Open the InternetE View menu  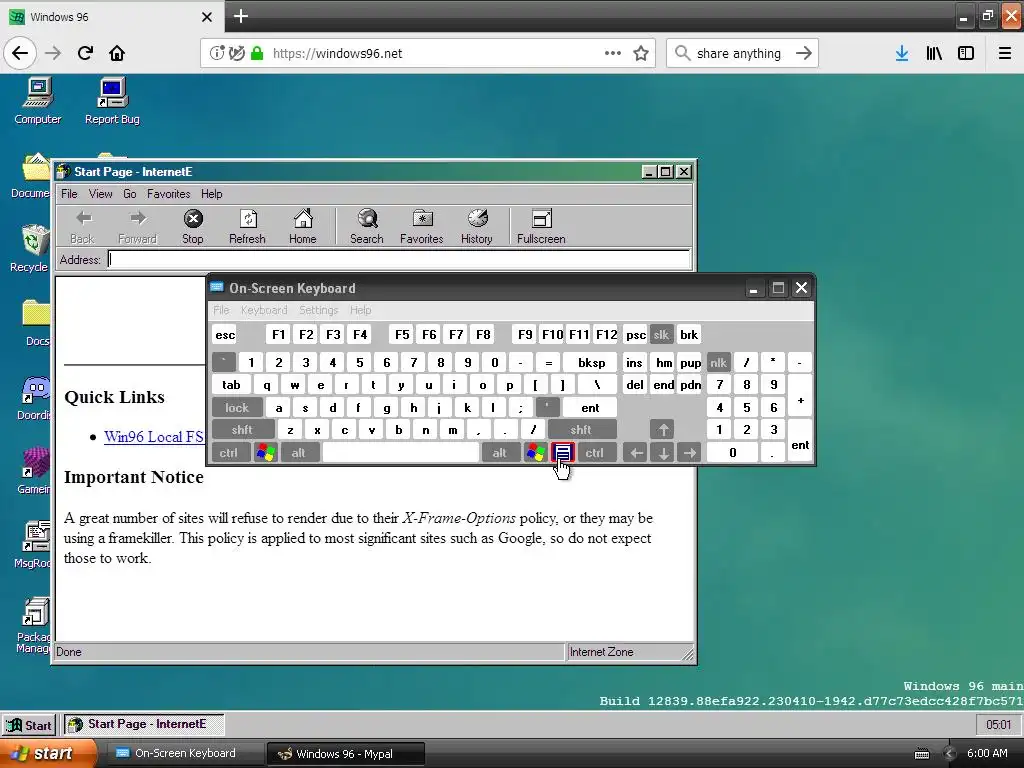[x=101, y=194]
